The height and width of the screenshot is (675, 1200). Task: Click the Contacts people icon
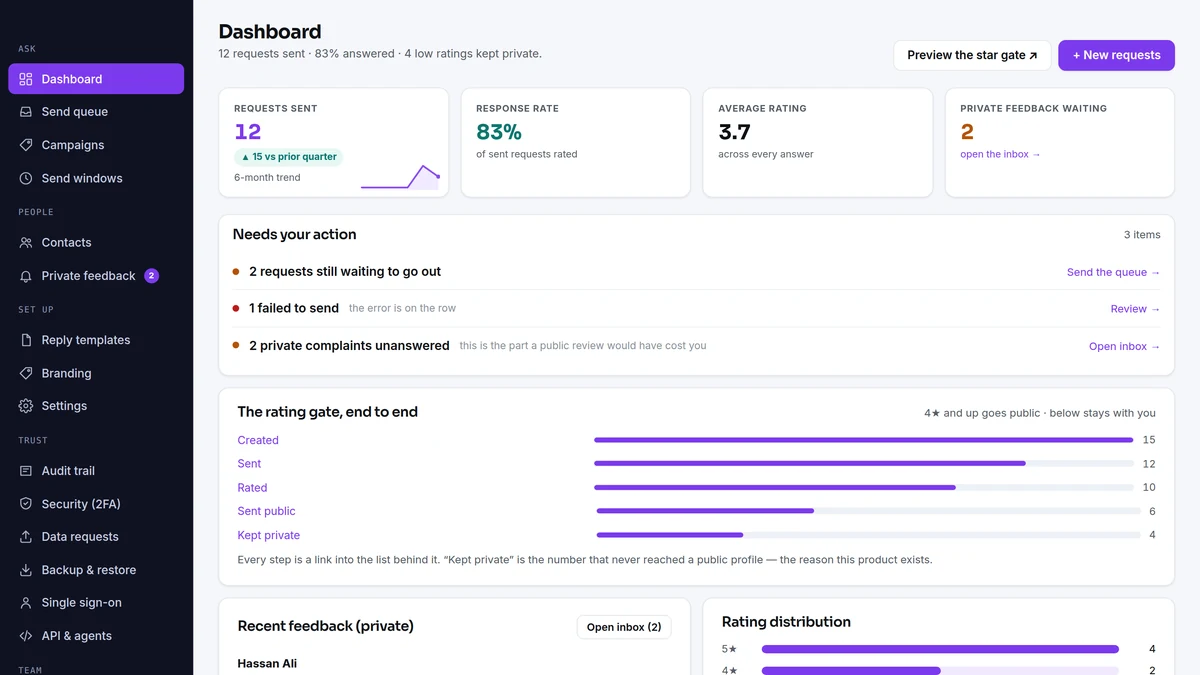point(26,243)
